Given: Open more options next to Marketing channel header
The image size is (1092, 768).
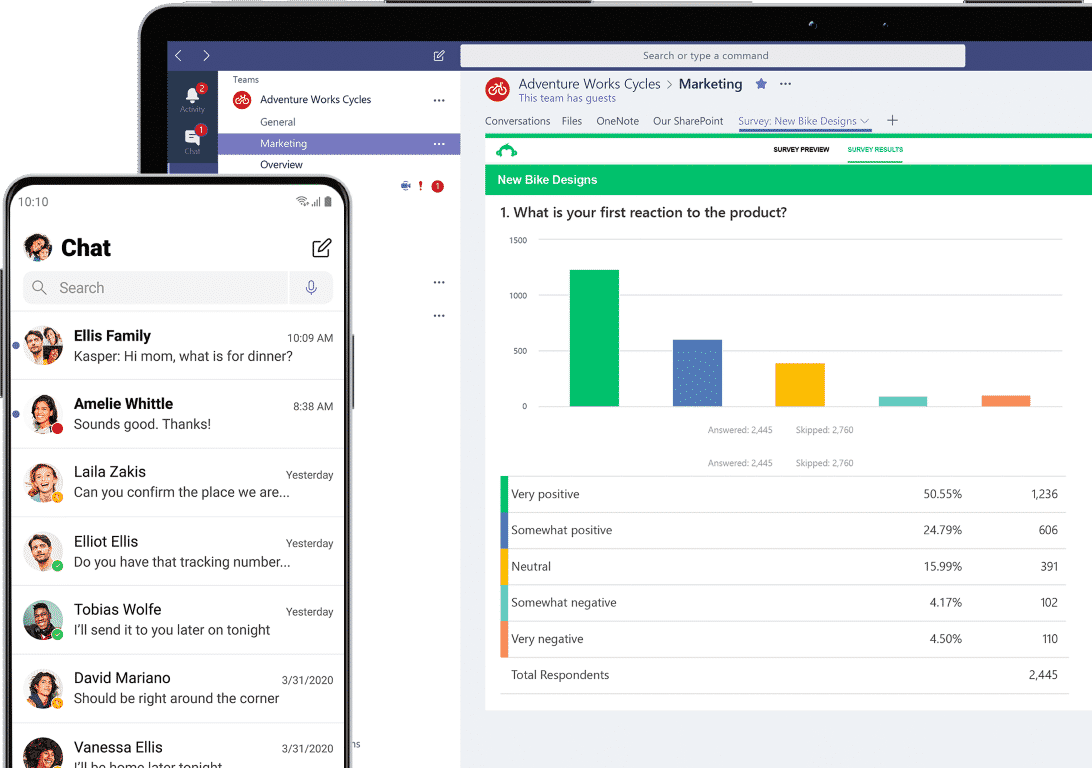Looking at the screenshot, I should click(x=786, y=84).
